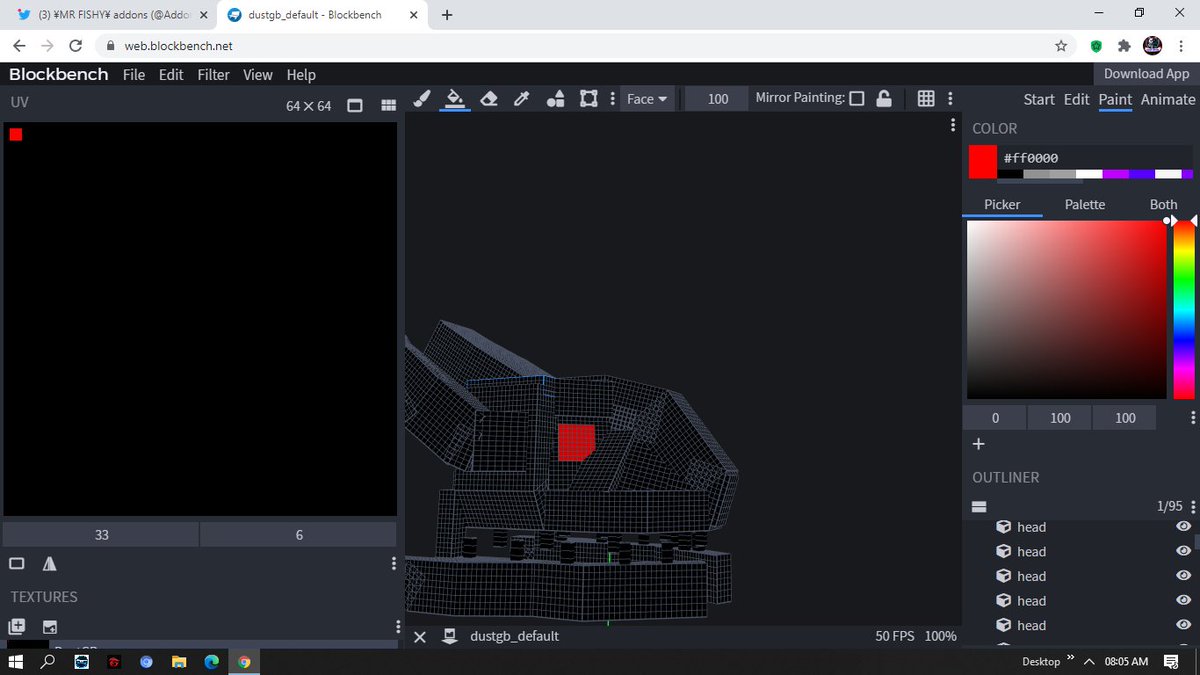Viewport: 1200px width, 675px height.
Task: Create a new texture in the Textures panel
Action: (17, 626)
